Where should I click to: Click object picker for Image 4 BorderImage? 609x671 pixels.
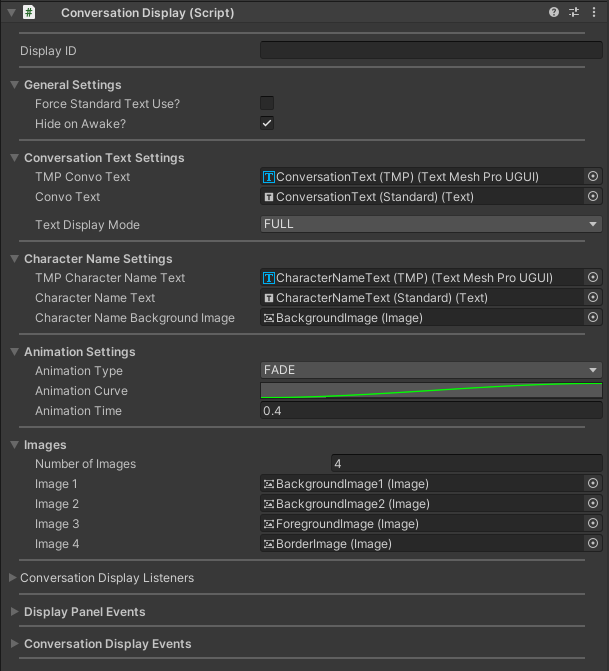pos(592,543)
